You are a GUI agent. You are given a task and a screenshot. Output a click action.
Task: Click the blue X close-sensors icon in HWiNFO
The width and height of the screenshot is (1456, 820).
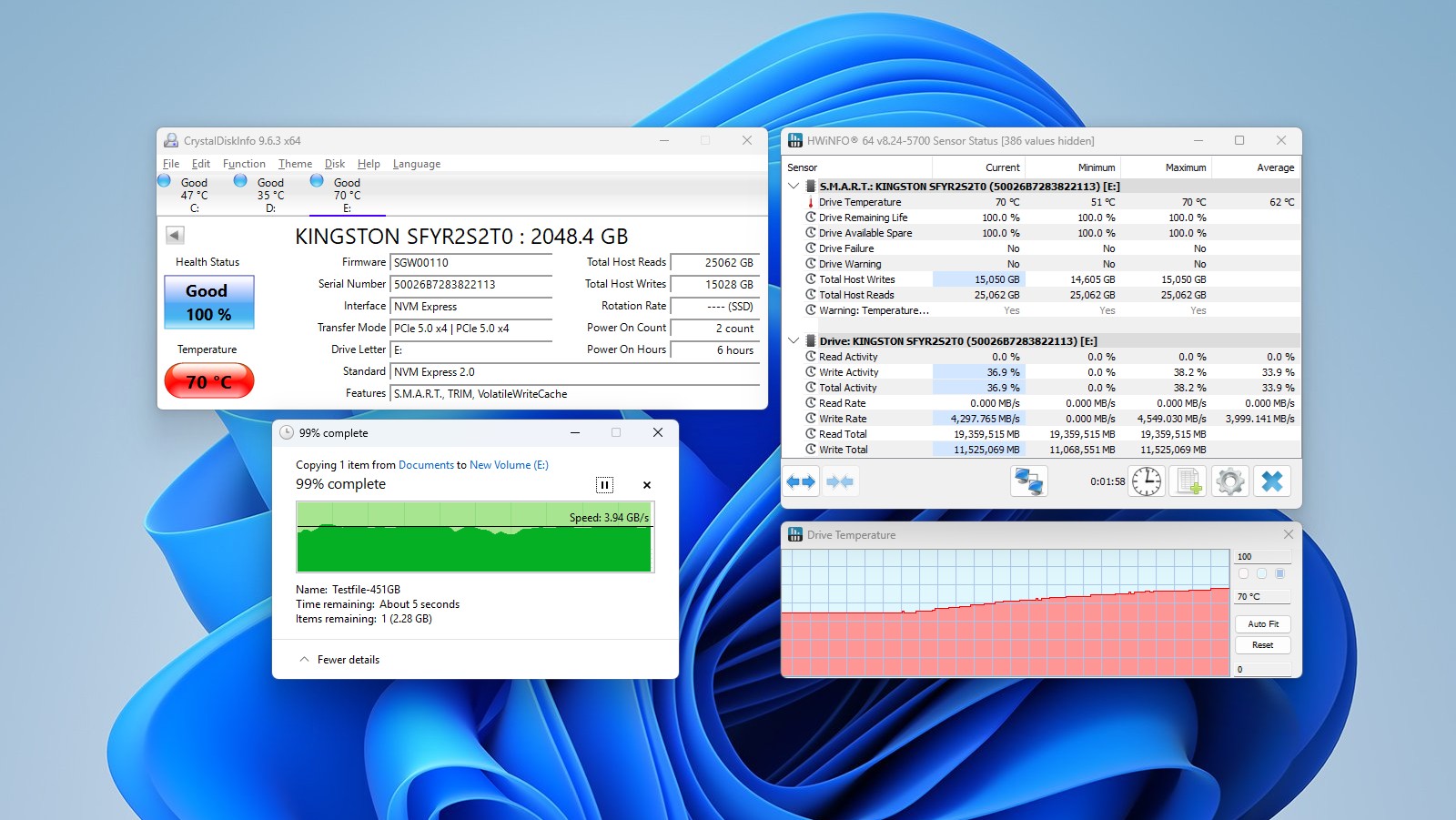tap(1272, 481)
